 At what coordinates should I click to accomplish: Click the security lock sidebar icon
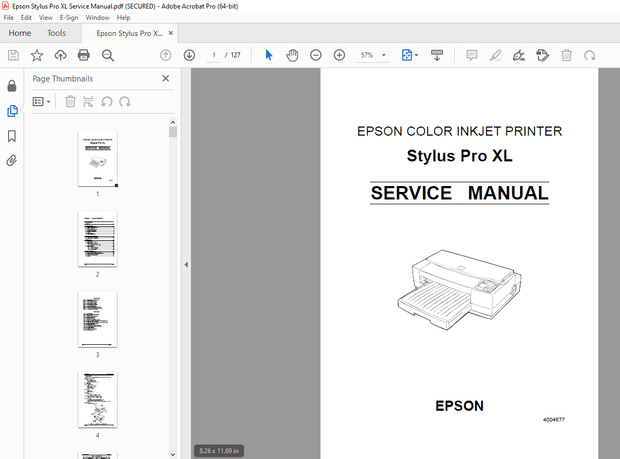pyautogui.click(x=12, y=86)
